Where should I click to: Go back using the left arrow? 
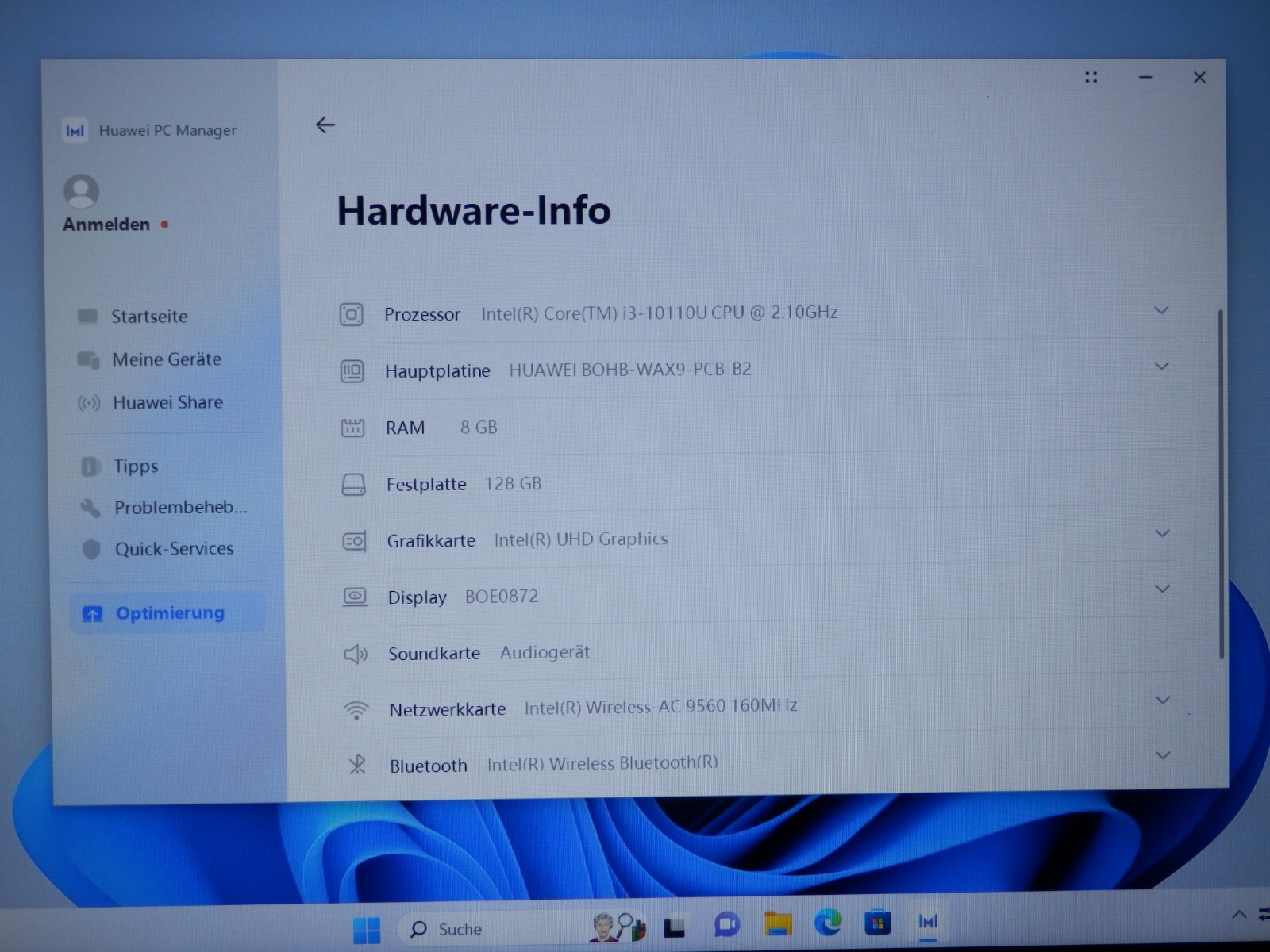325,125
